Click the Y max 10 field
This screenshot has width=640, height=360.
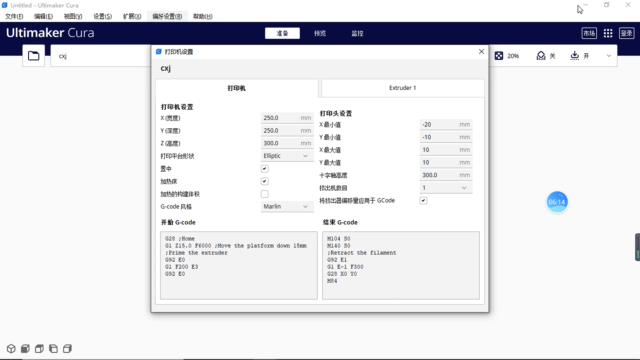click(x=446, y=162)
